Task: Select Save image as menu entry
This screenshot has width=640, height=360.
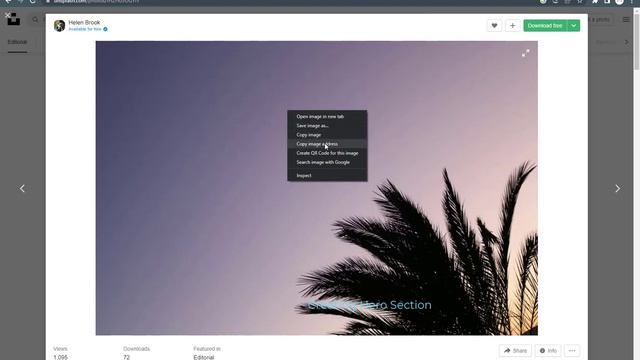Action: point(327,126)
